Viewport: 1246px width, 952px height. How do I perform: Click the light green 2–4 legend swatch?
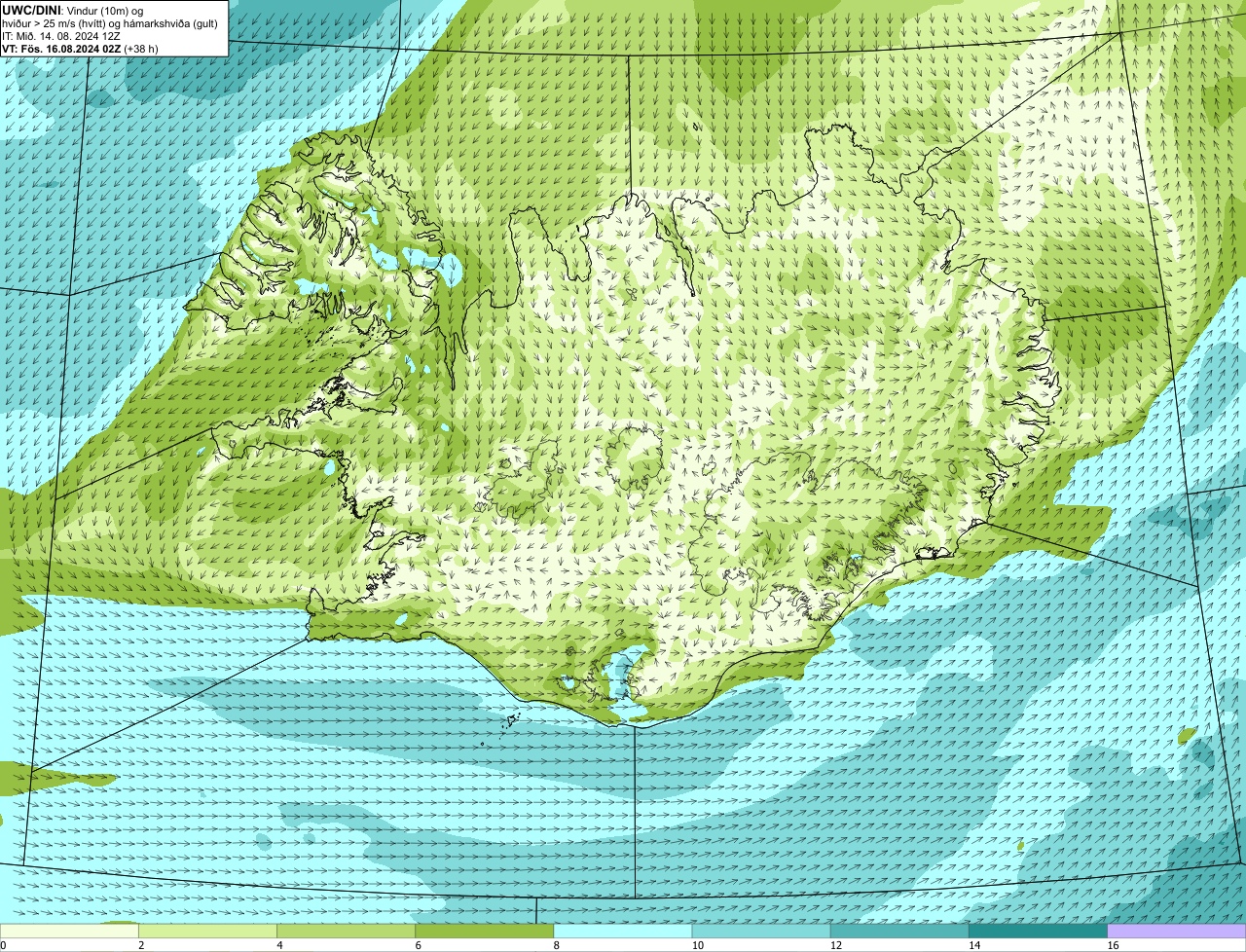coord(208,931)
